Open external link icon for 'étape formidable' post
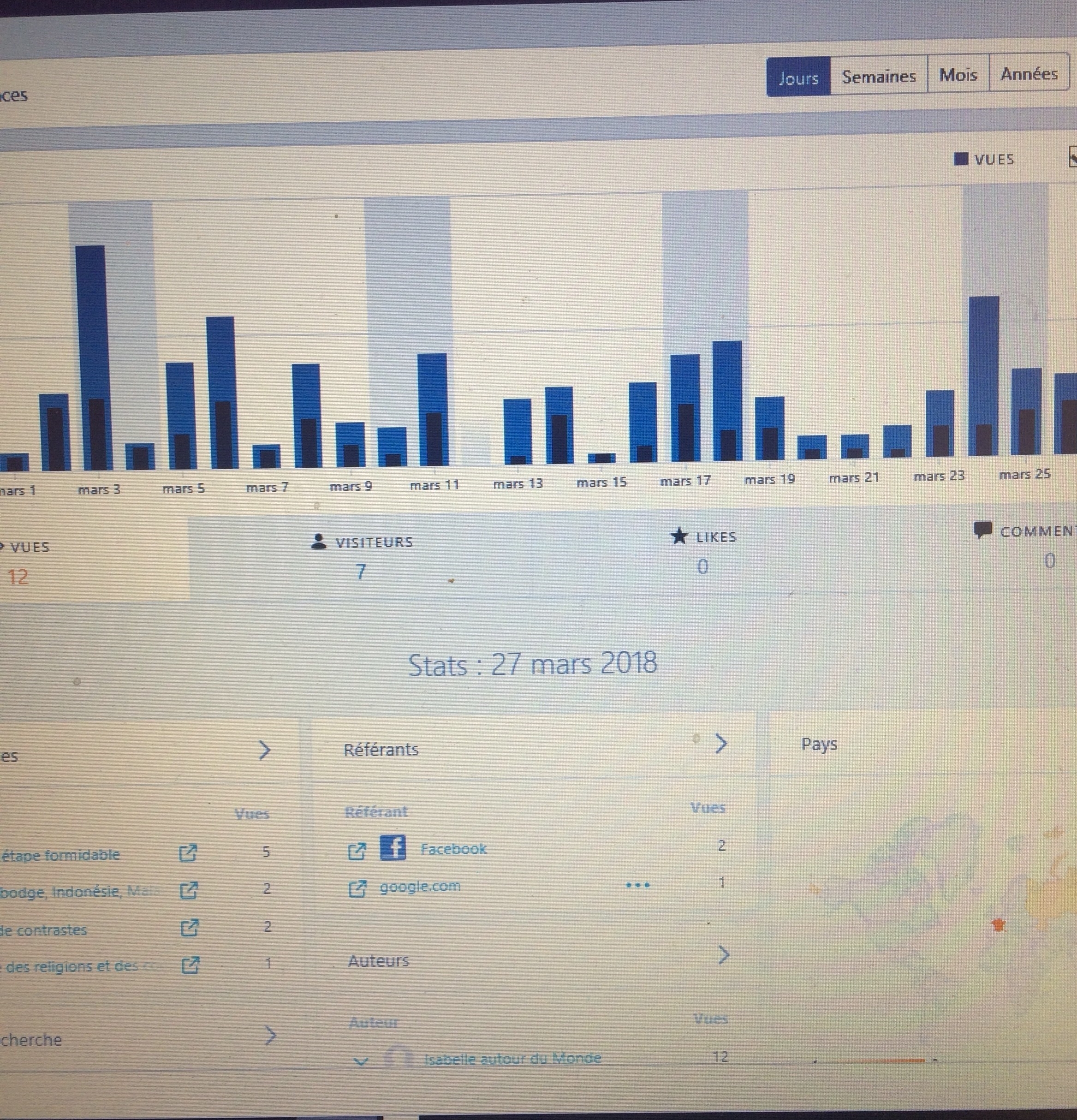Viewport: 1077px width, 1120px height. (x=188, y=852)
